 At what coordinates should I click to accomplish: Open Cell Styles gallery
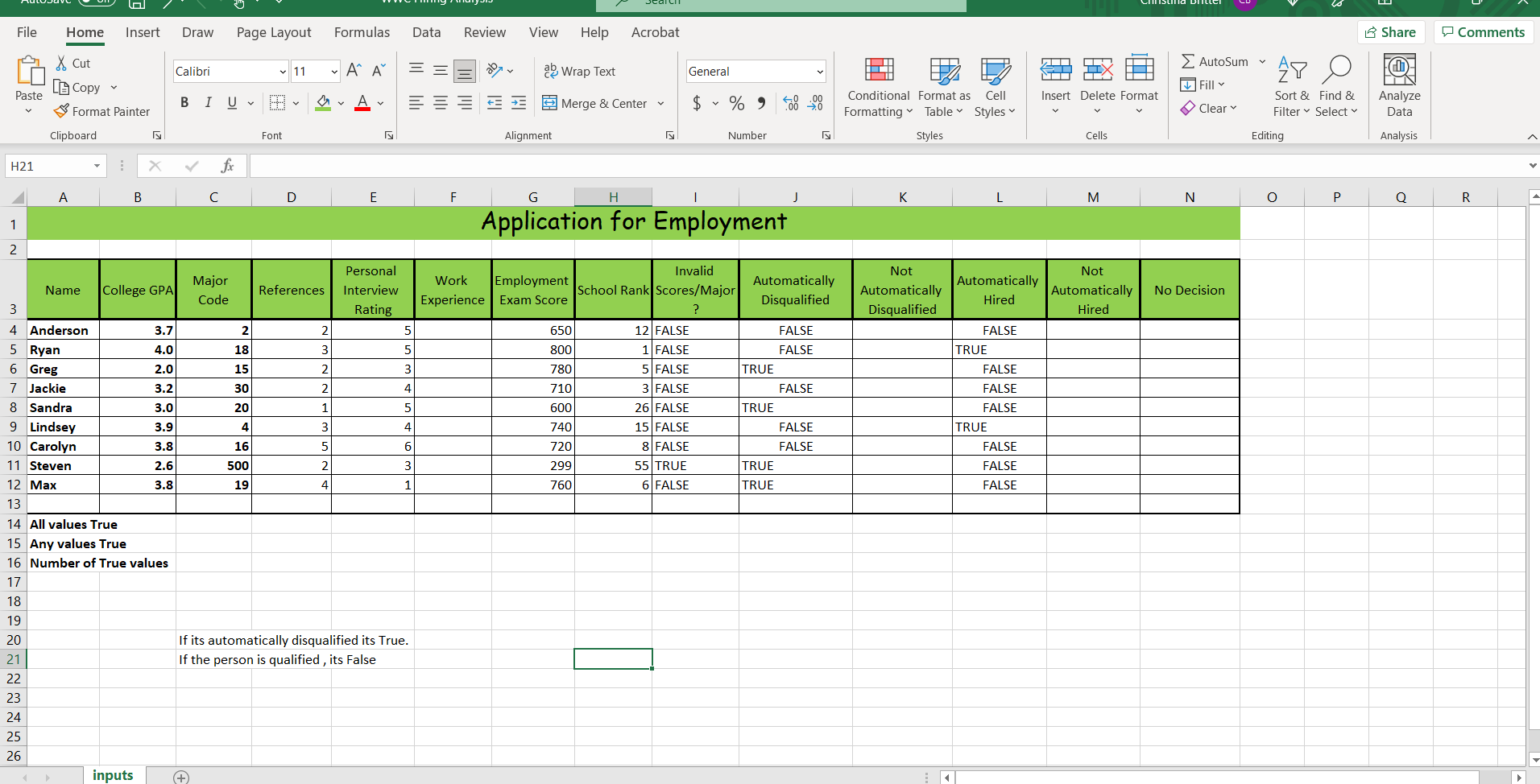coord(996,86)
